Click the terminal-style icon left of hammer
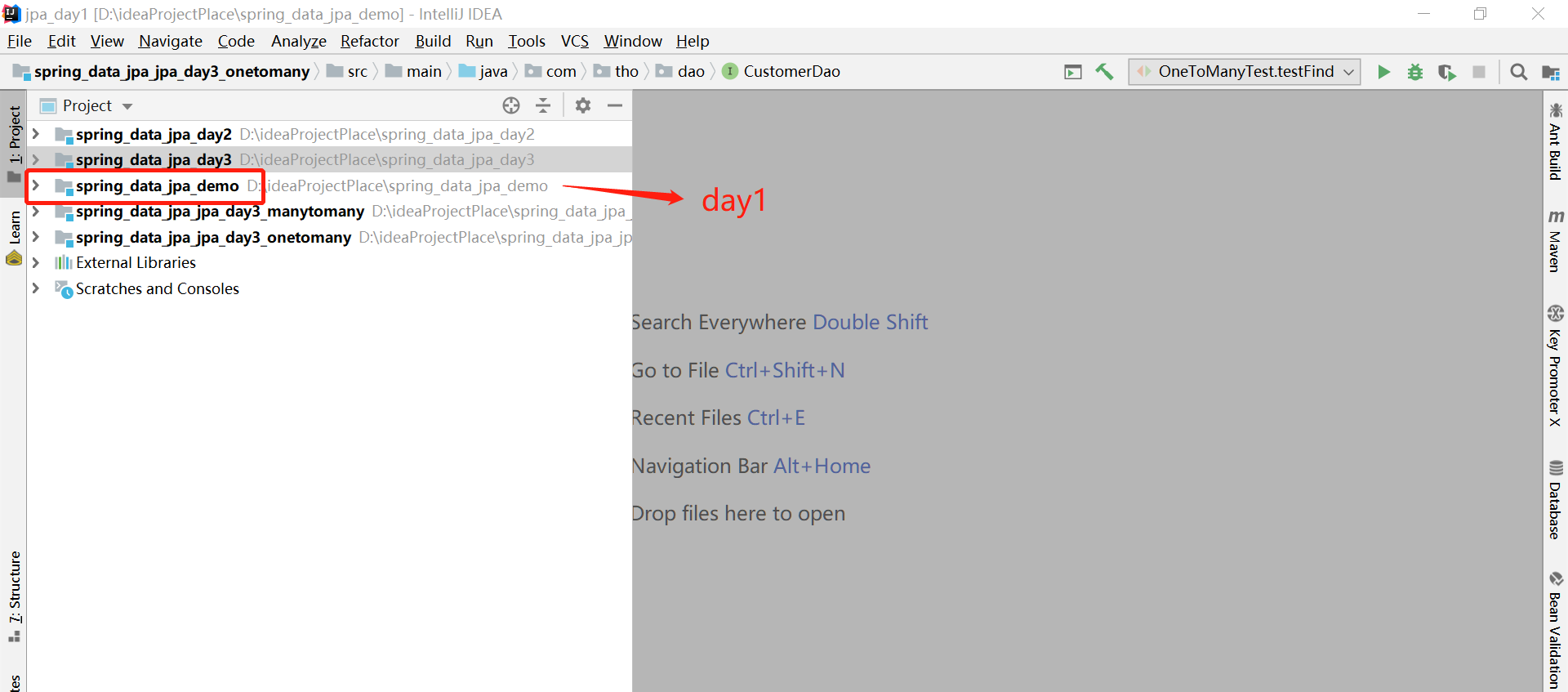Image resolution: width=1568 pixels, height=692 pixels. tap(1073, 72)
